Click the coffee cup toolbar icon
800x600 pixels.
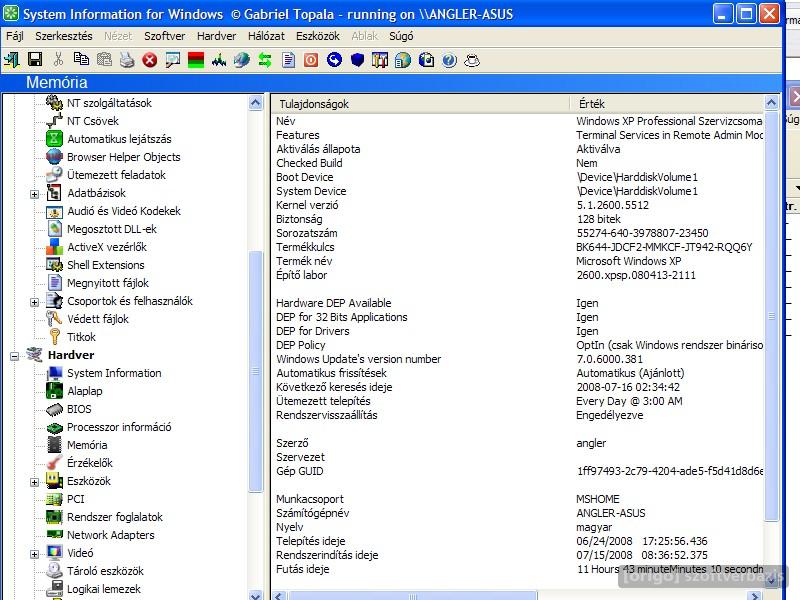(x=472, y=60)
